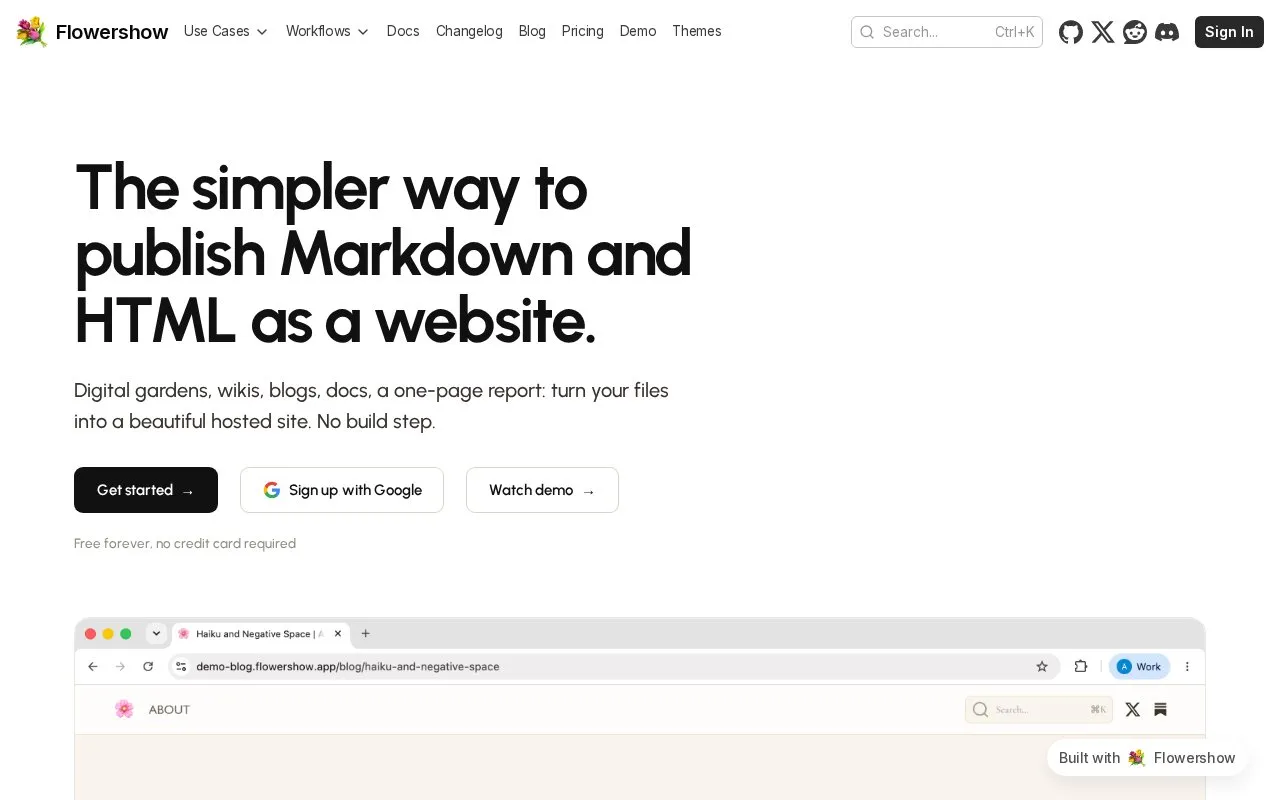This screenshot has width=1280, height=800.
Task: Click the demo-blog.flowershow.app URL text
Action: point(347,666)
